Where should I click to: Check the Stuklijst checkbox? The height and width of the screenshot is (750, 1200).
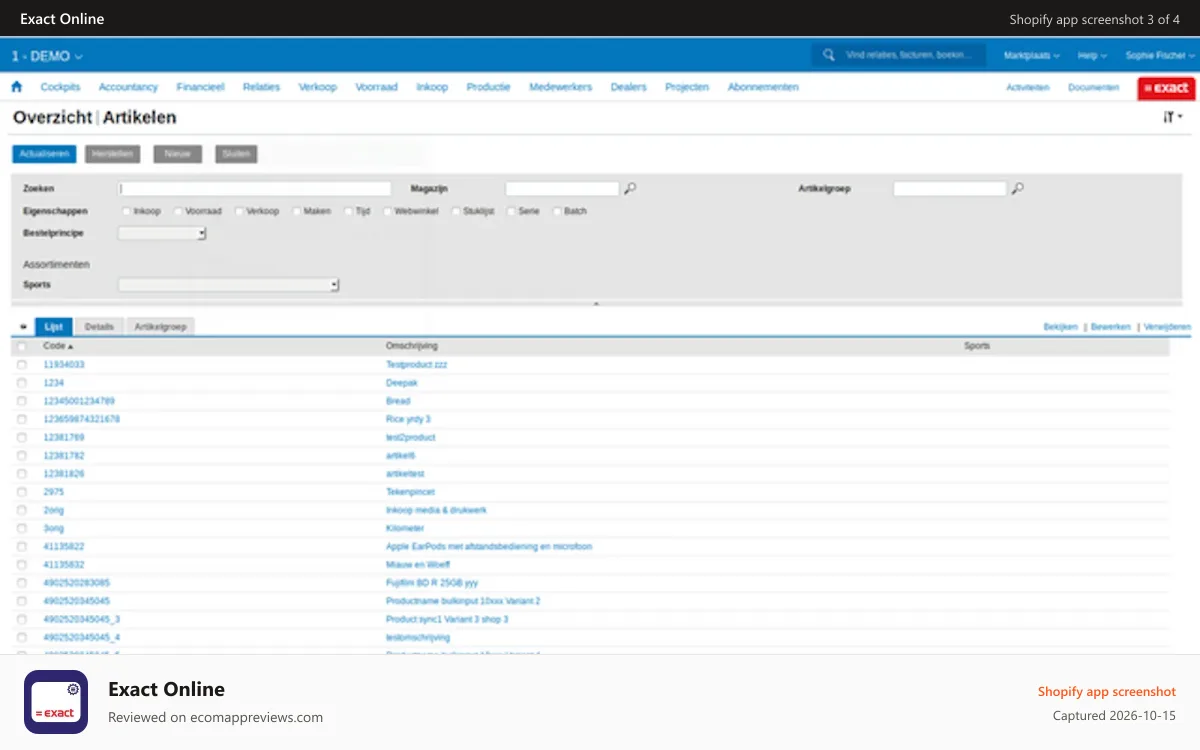coord(456,211)
